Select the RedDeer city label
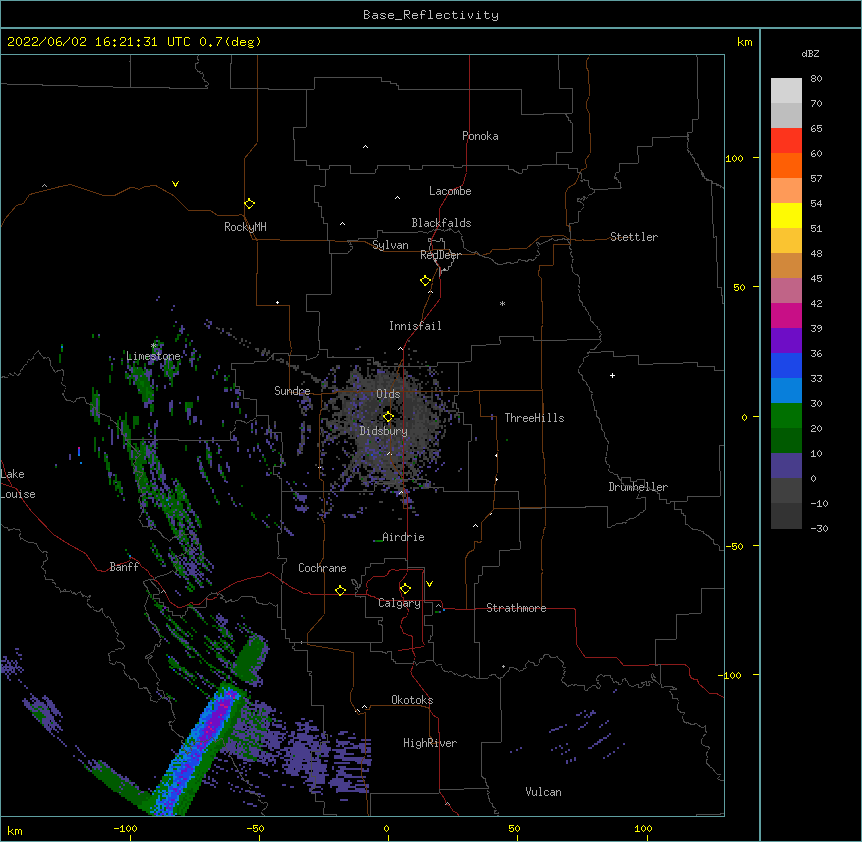The width and height of the screenshot is (862, 842). pos(440,255)
